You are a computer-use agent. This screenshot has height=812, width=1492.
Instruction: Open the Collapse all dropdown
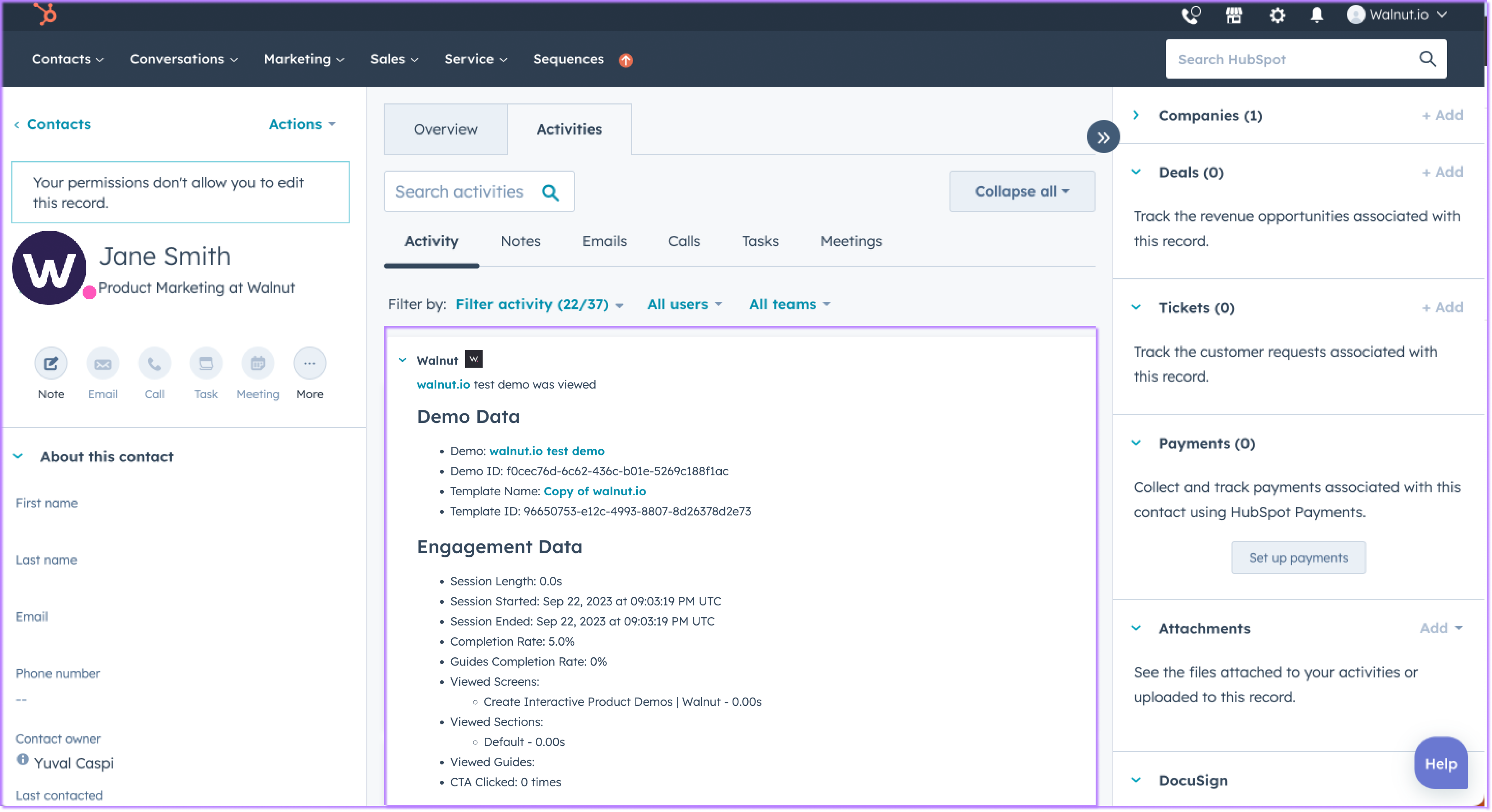1022,191
